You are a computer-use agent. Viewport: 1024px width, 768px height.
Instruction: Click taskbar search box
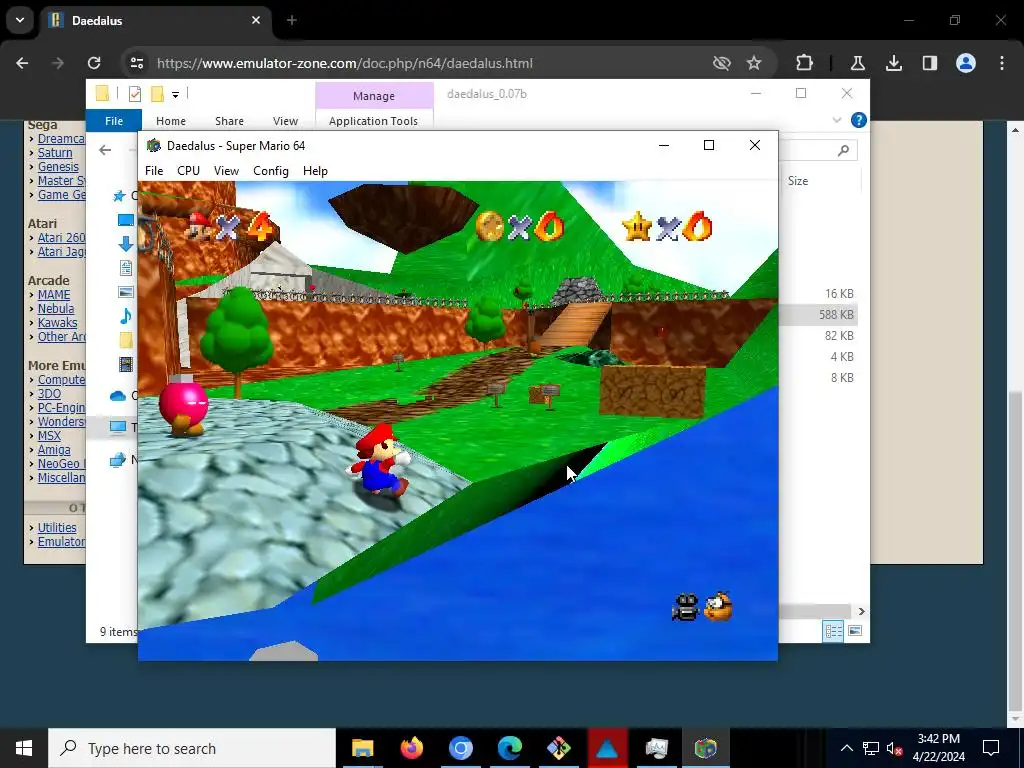pos(192,748)
